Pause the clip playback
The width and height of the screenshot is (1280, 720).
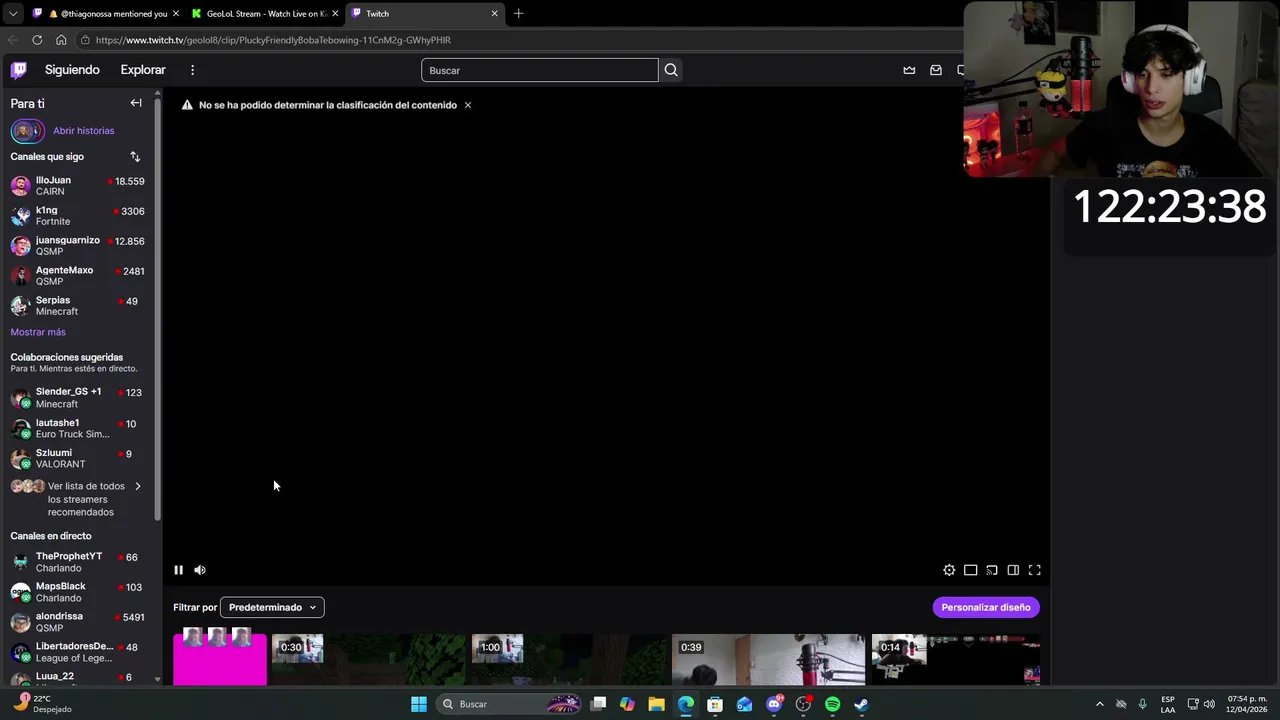(x=179, y=570)
